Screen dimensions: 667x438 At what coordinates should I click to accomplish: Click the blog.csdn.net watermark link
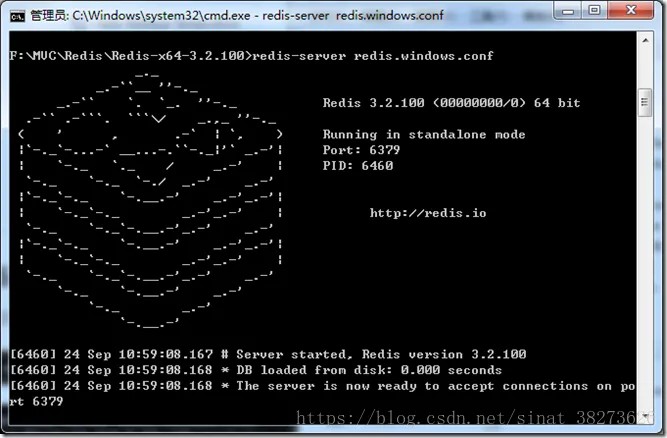[x=466, y=417]
